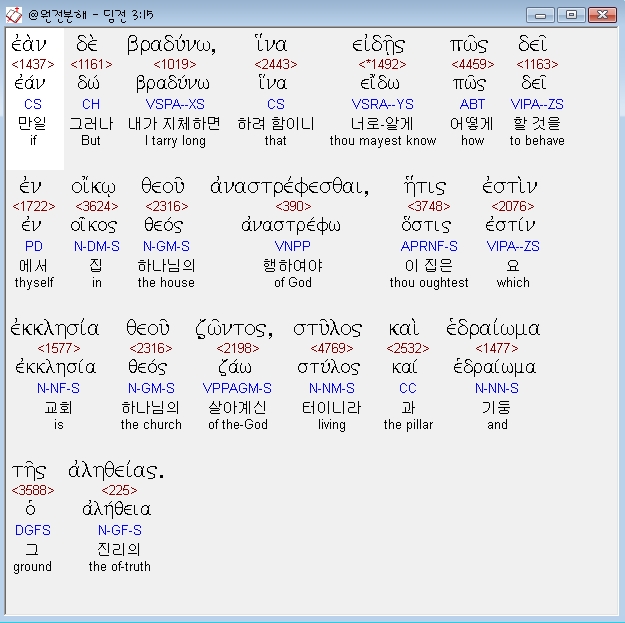Screen dimensions: 625x623
Task: Click morphology code ABT
Action: coord(472,104)
